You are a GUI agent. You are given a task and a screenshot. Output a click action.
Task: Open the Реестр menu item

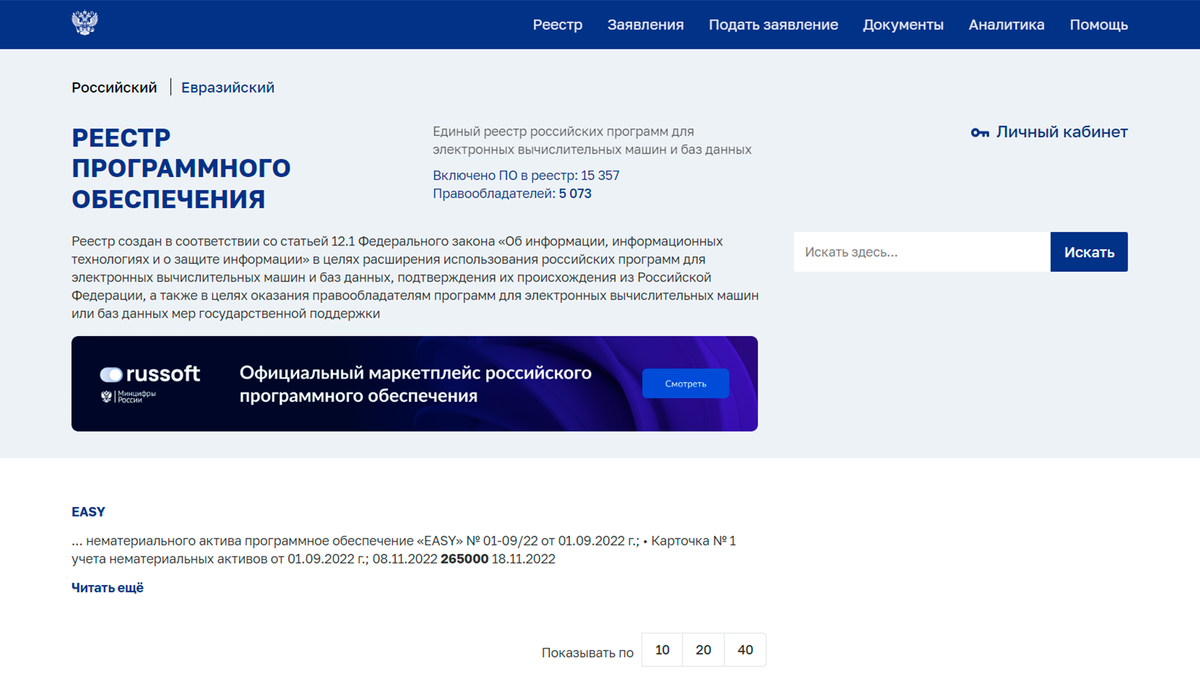click(x=557, y=24)
